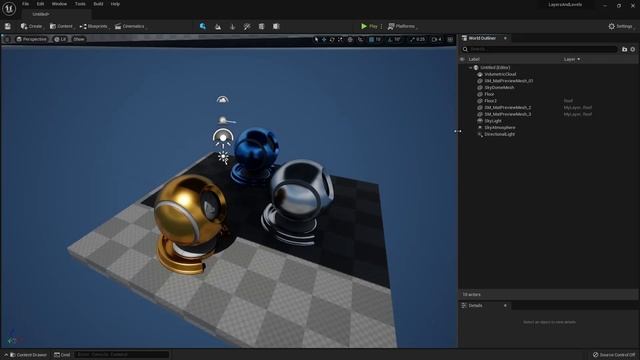This screenshot has height=360, width=640.
Task: Open the Blueprints dropdown in the toolbar
Action: point(94,26)
